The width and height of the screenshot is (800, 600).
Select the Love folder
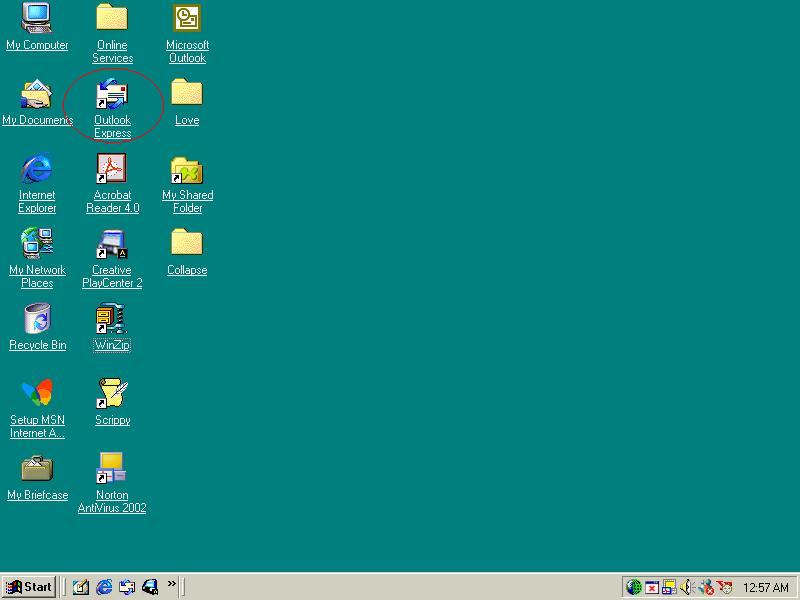coord(187,96)
